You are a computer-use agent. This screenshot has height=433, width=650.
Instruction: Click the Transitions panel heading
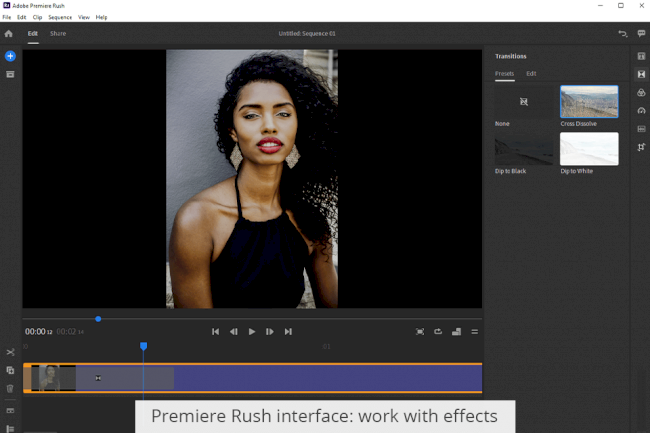coord(511,56)
